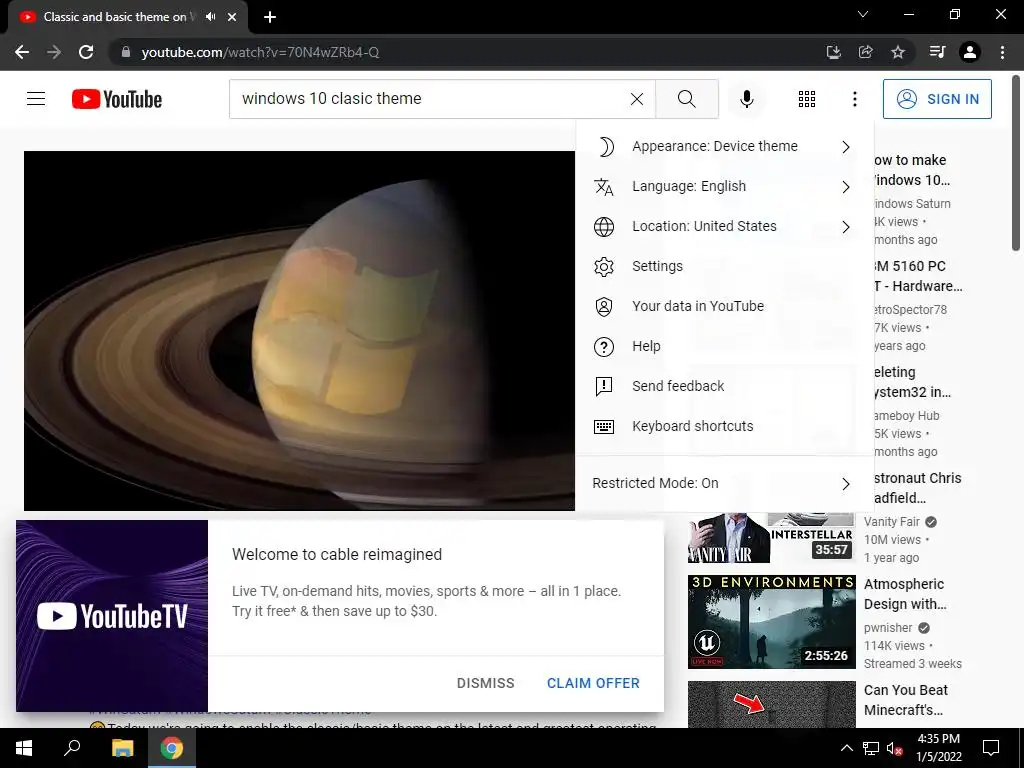Open Restricted Mode: On option
Image resolution: width=1024 pixels, height=768 pixels.
[724, 483]
